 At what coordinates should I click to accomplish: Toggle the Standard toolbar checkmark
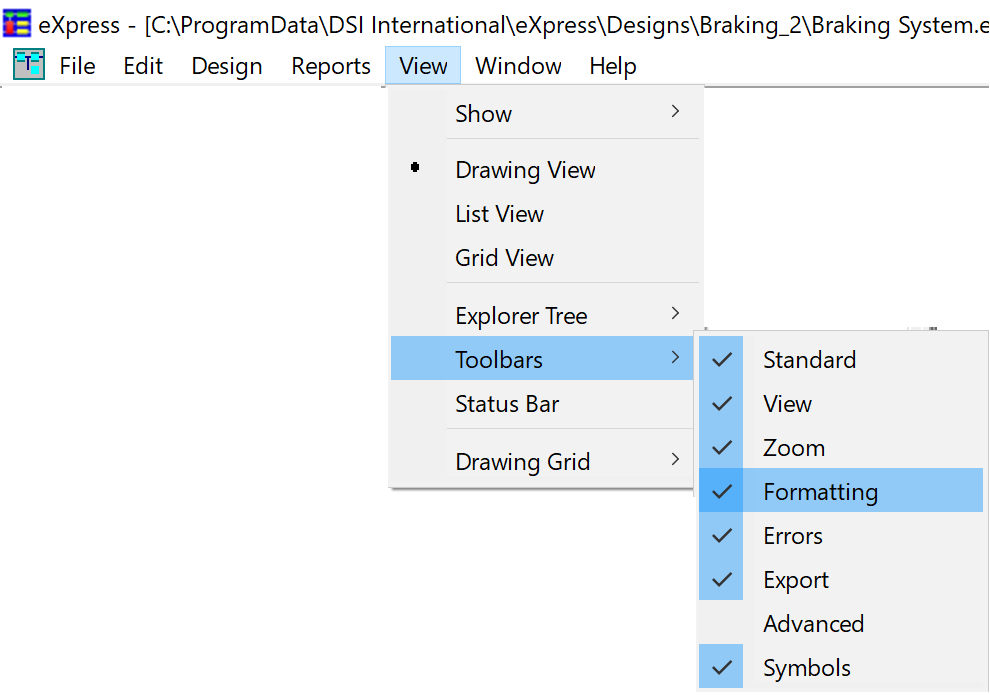(840, 359)
